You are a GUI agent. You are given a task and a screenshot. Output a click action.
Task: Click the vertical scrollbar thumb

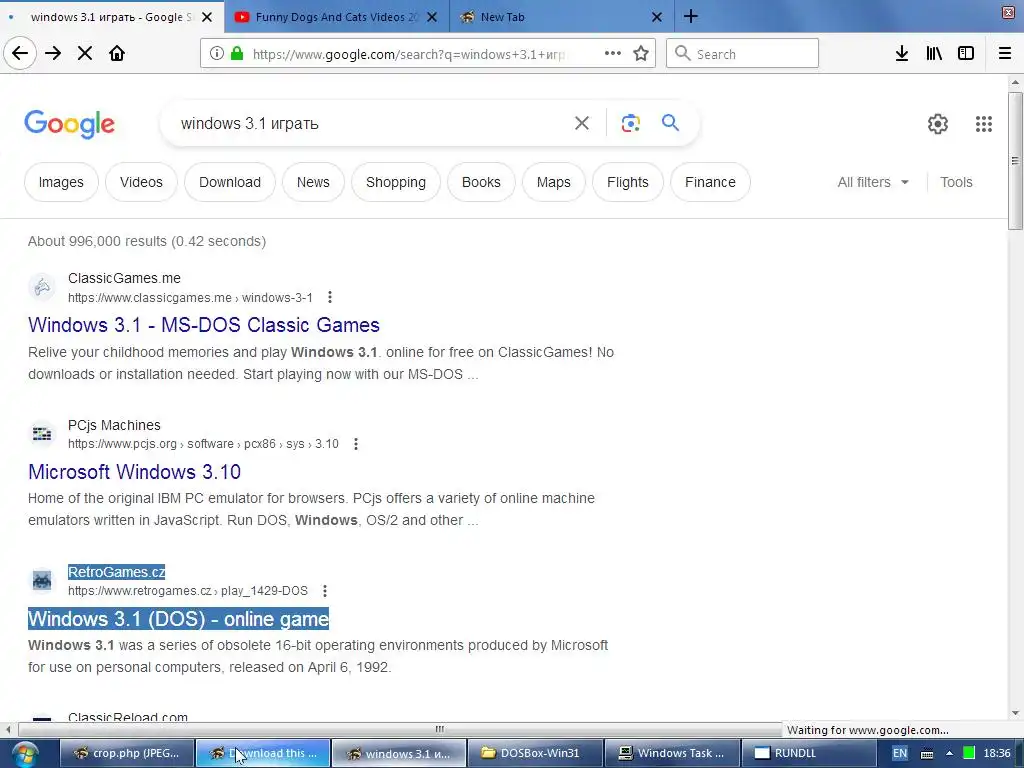coord(1015,161)
